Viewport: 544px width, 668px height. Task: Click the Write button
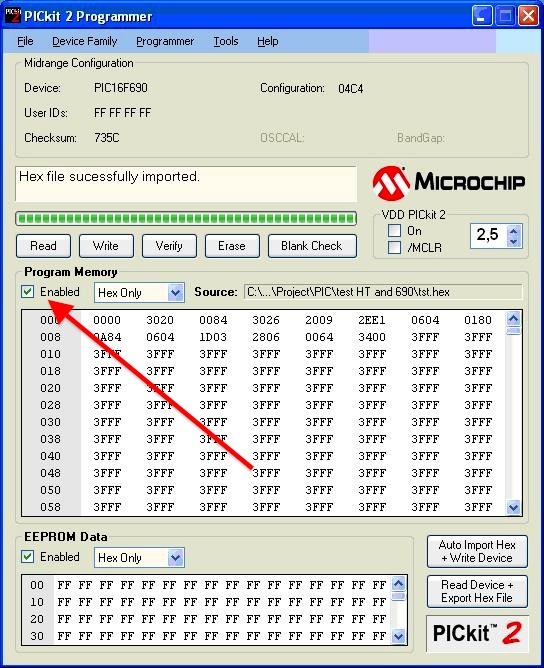(106, 246)
